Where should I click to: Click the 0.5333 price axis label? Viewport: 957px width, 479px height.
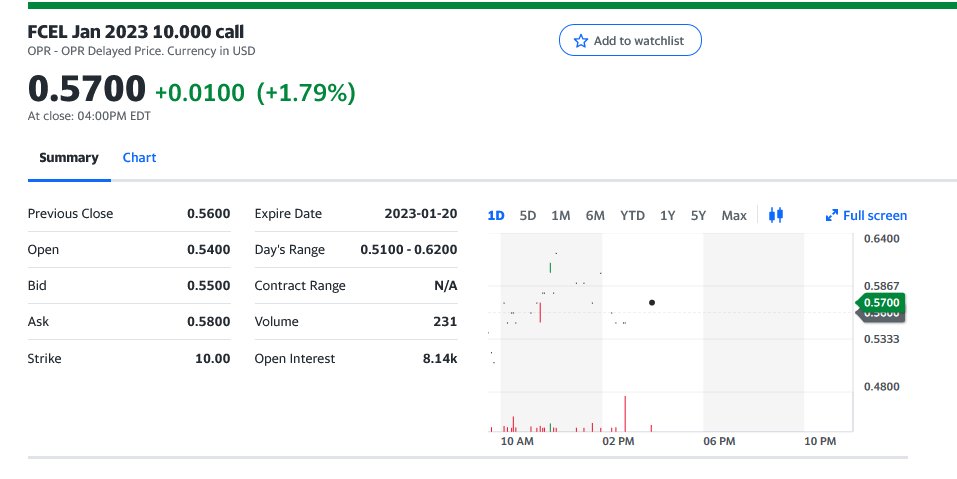tap(881, 339)
